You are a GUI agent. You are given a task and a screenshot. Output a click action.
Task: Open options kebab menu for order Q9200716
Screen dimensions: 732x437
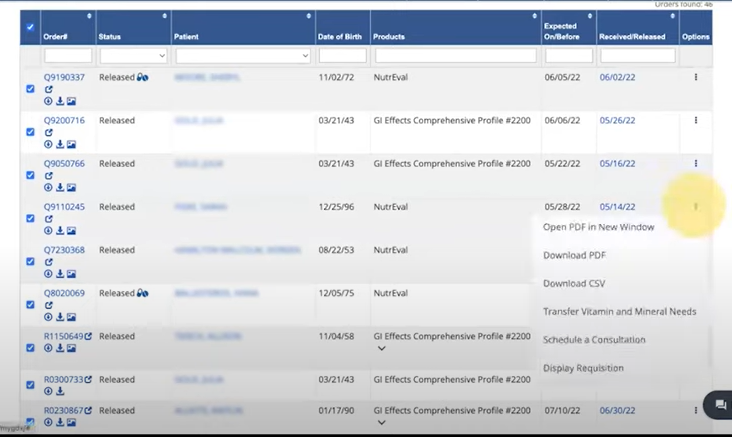(x=696, y=121)
